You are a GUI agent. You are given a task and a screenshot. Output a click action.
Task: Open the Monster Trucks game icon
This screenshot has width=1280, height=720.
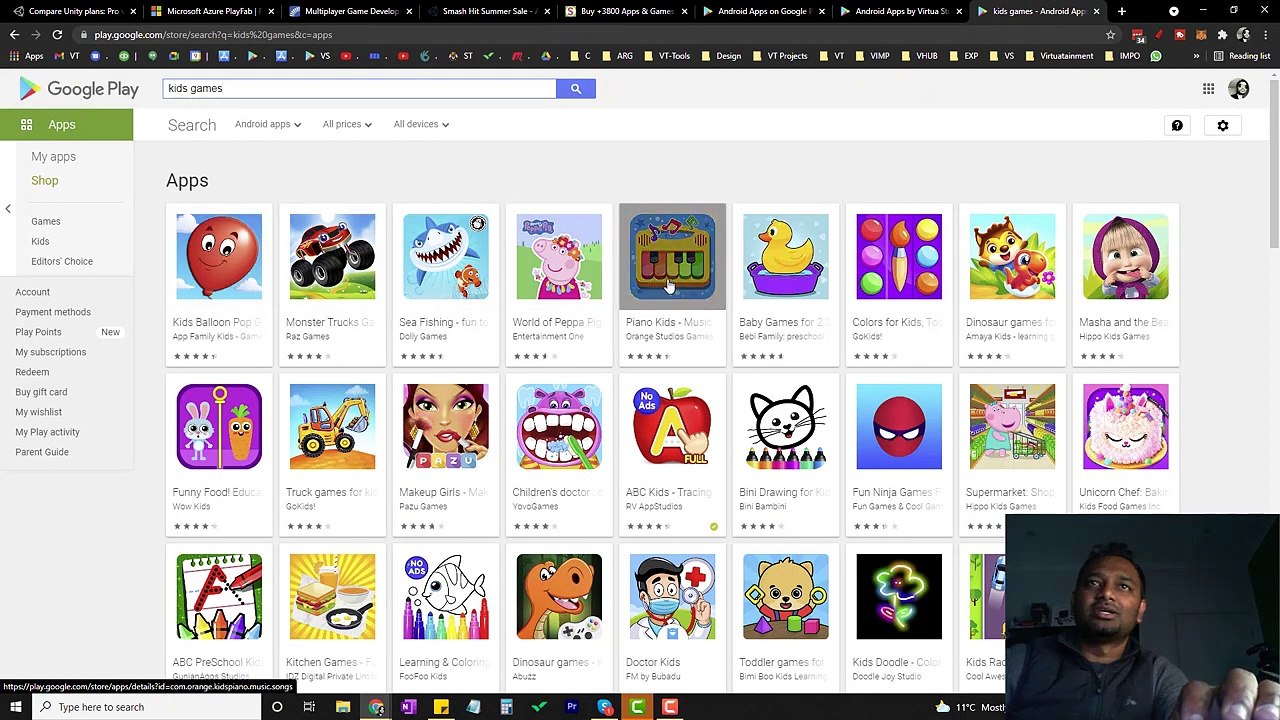coord(332,256)
